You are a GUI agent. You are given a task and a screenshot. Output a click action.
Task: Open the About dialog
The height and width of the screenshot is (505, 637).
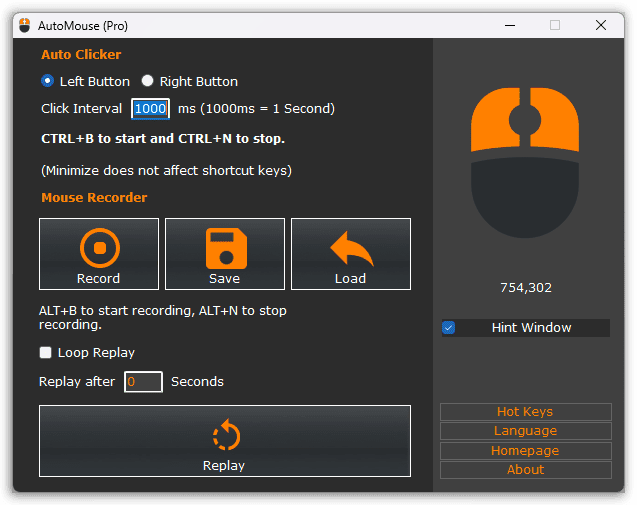click(x=526, y=470)
